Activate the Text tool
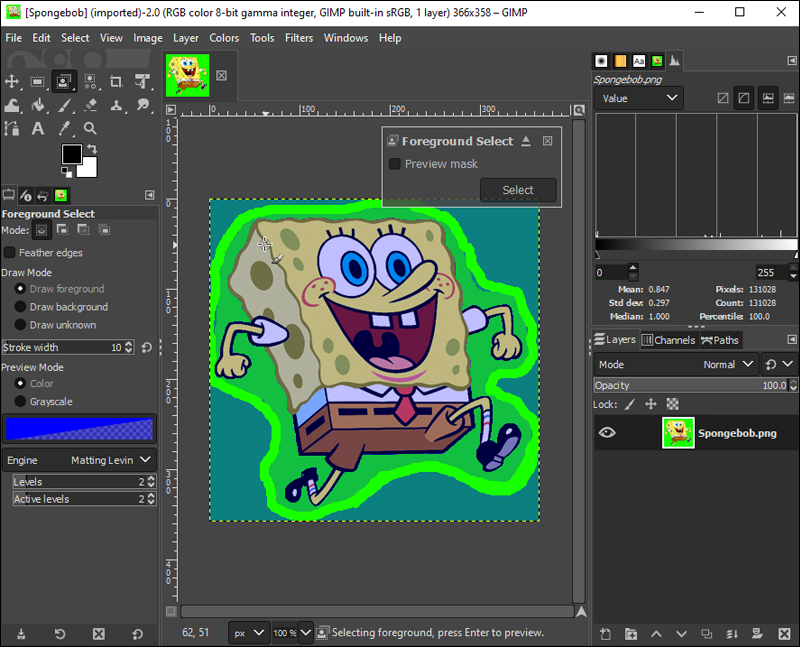 click(x=38, y=128)
